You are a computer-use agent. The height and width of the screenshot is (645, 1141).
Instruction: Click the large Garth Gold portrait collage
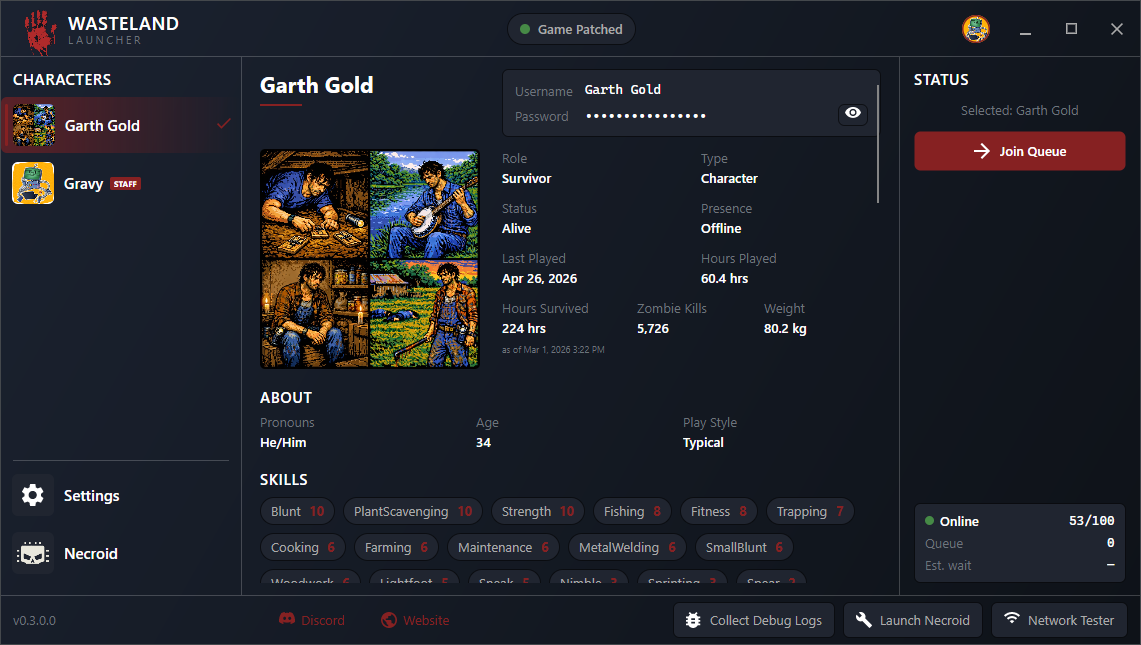(370, 259)
